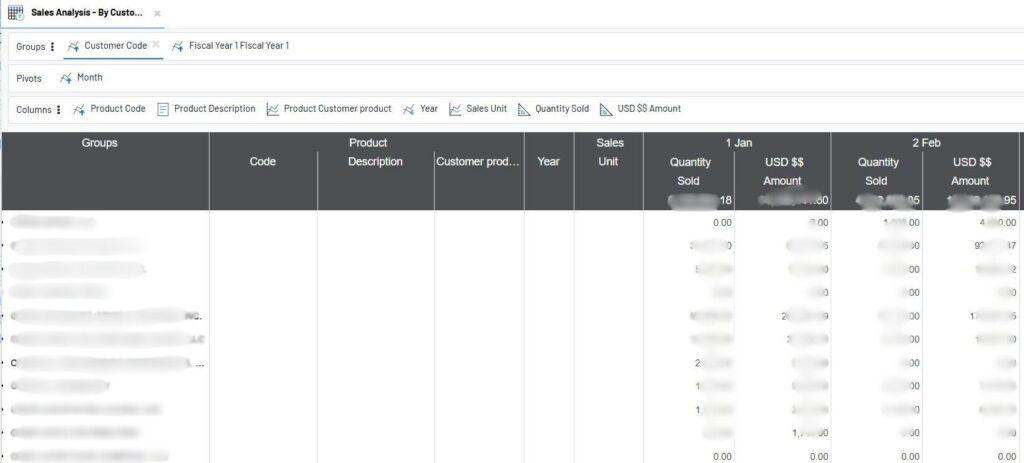The width and height of the screenshot is (1024, 463).
Task: Select the Customer Code group chip
Action: point(116,46)
